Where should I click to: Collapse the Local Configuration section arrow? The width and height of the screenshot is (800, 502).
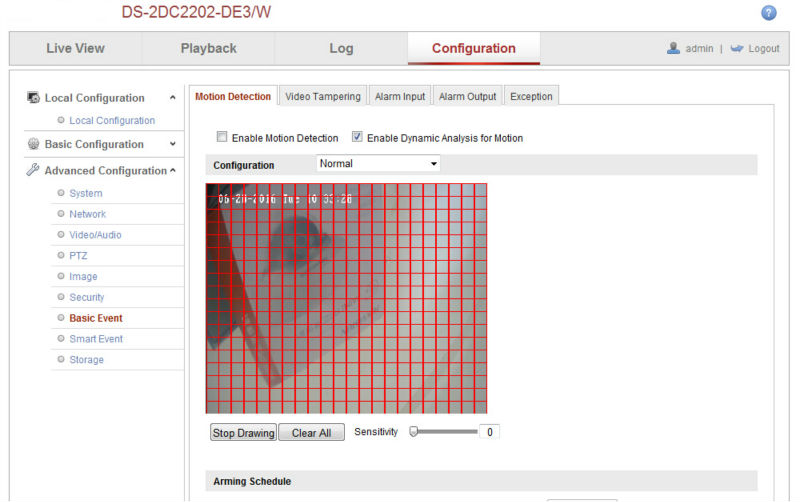pyautogui.click(x=172, y=98)
